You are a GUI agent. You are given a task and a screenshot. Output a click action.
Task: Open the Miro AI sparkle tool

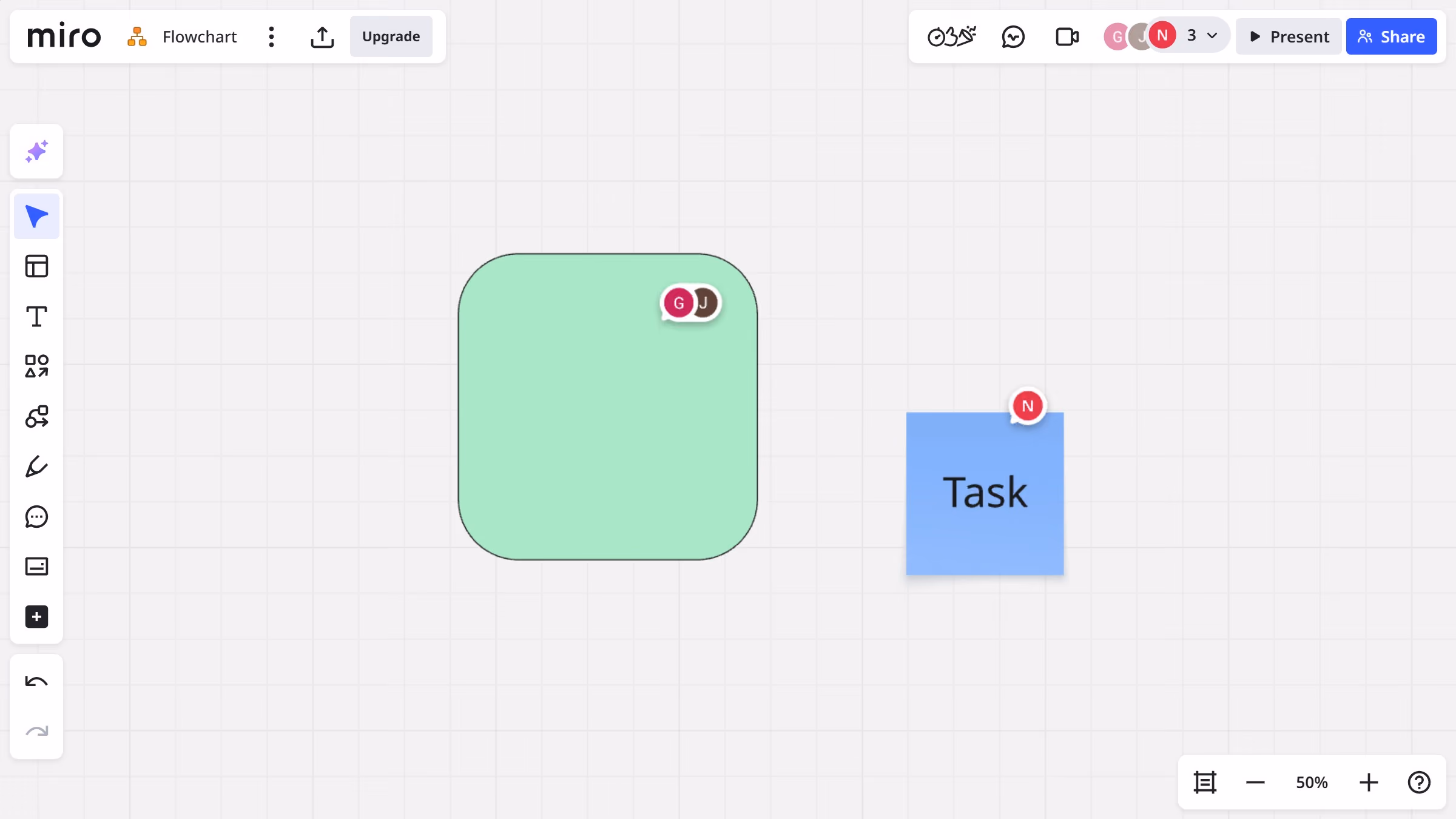[x=36, y=152]
